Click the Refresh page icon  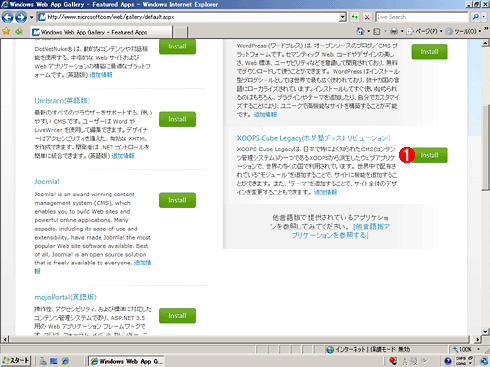pyautogui.click(x=355, y=17)
